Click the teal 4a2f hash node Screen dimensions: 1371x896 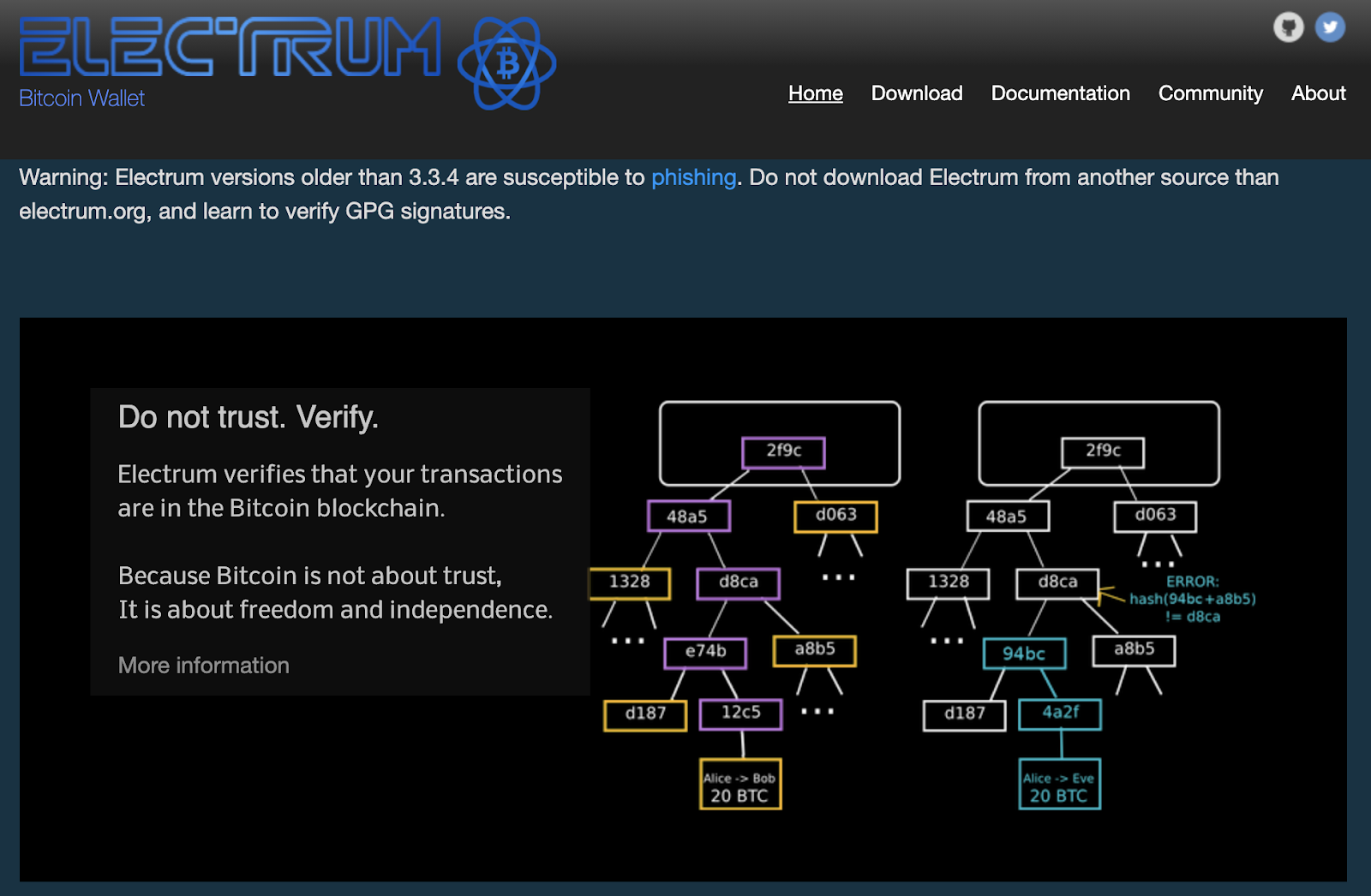1060,713
